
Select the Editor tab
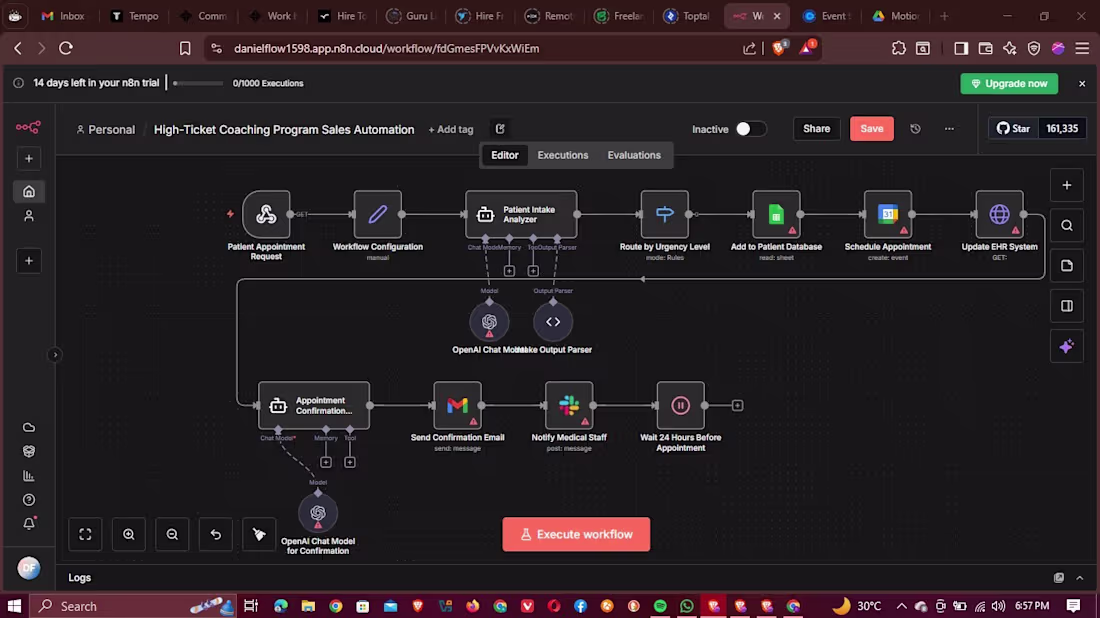tap(504, 155)
